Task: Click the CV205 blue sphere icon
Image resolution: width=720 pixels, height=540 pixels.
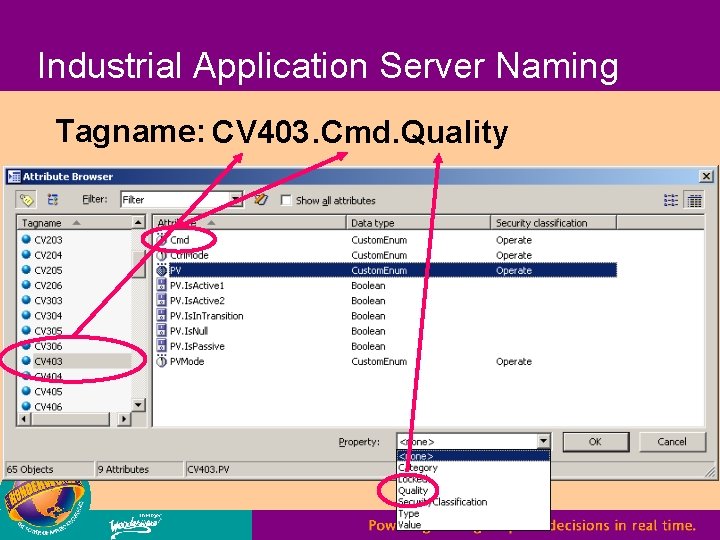Action: [x=26, y=270]
